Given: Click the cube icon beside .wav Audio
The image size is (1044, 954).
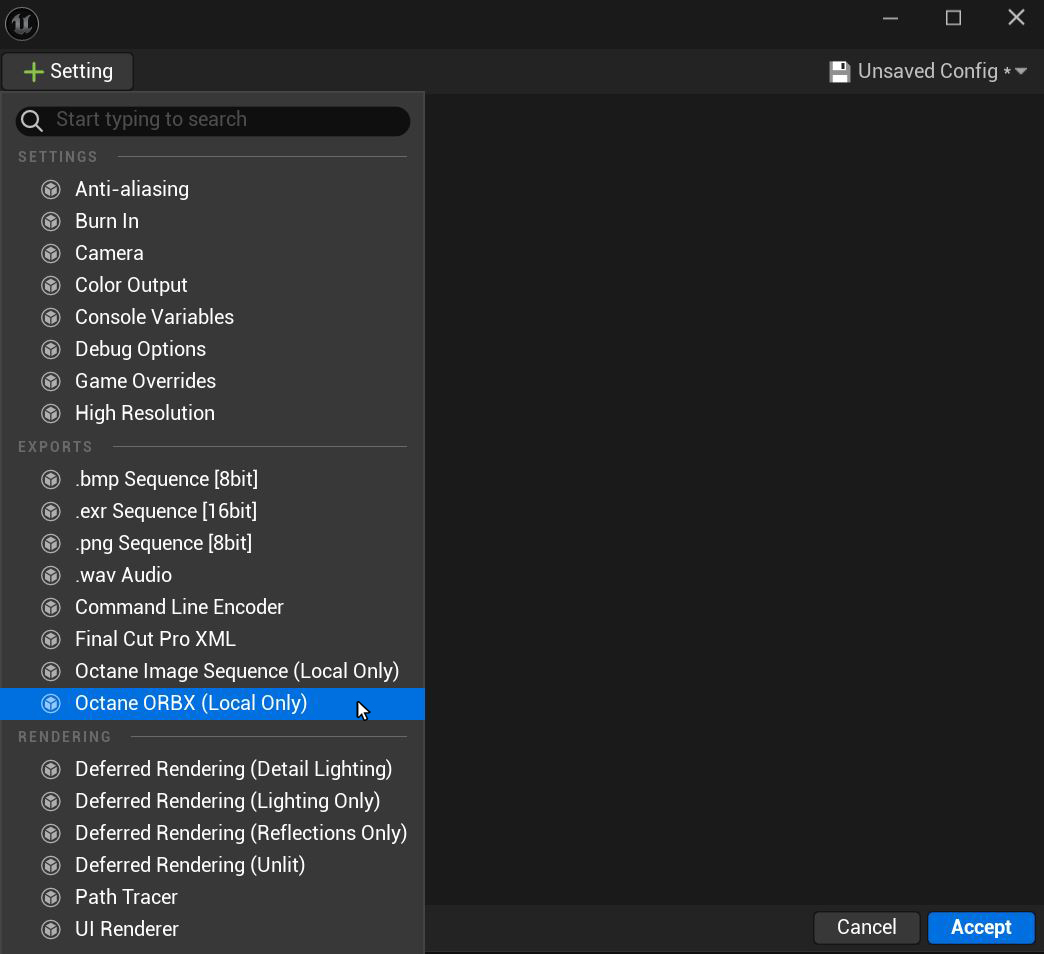Looking at the screenshot, I should (x=51, y=575).
